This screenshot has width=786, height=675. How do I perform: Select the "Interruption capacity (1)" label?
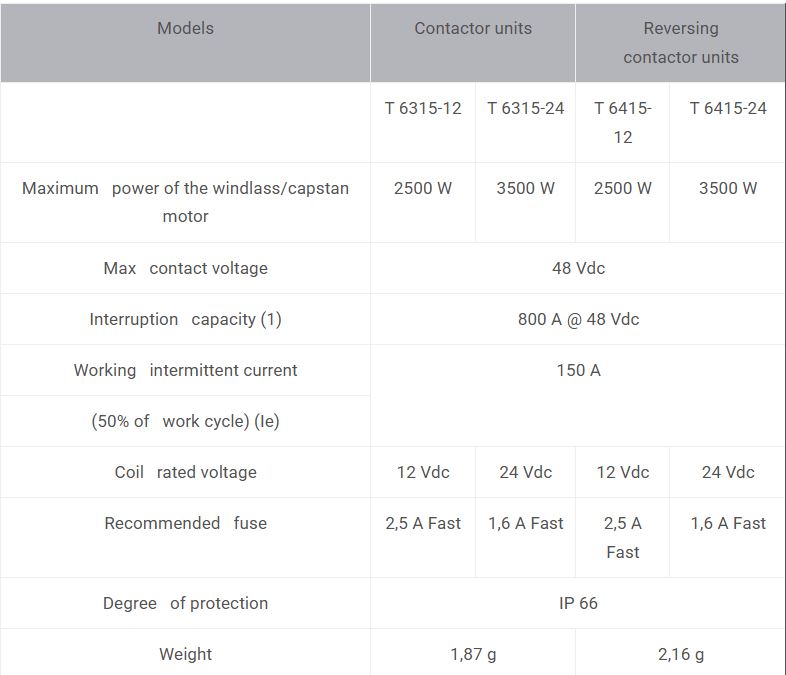pos(185,319)
